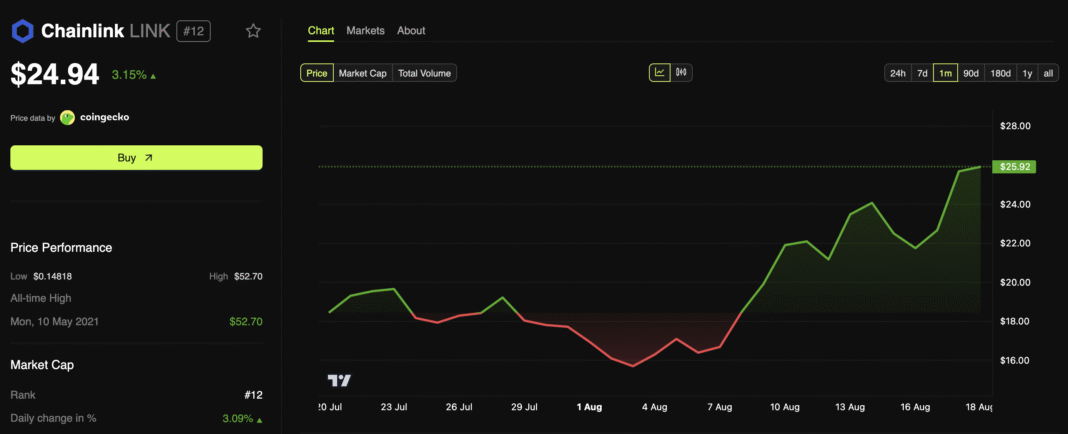
Task: Set chart range to 24h
Action: (x=898, y=73)
